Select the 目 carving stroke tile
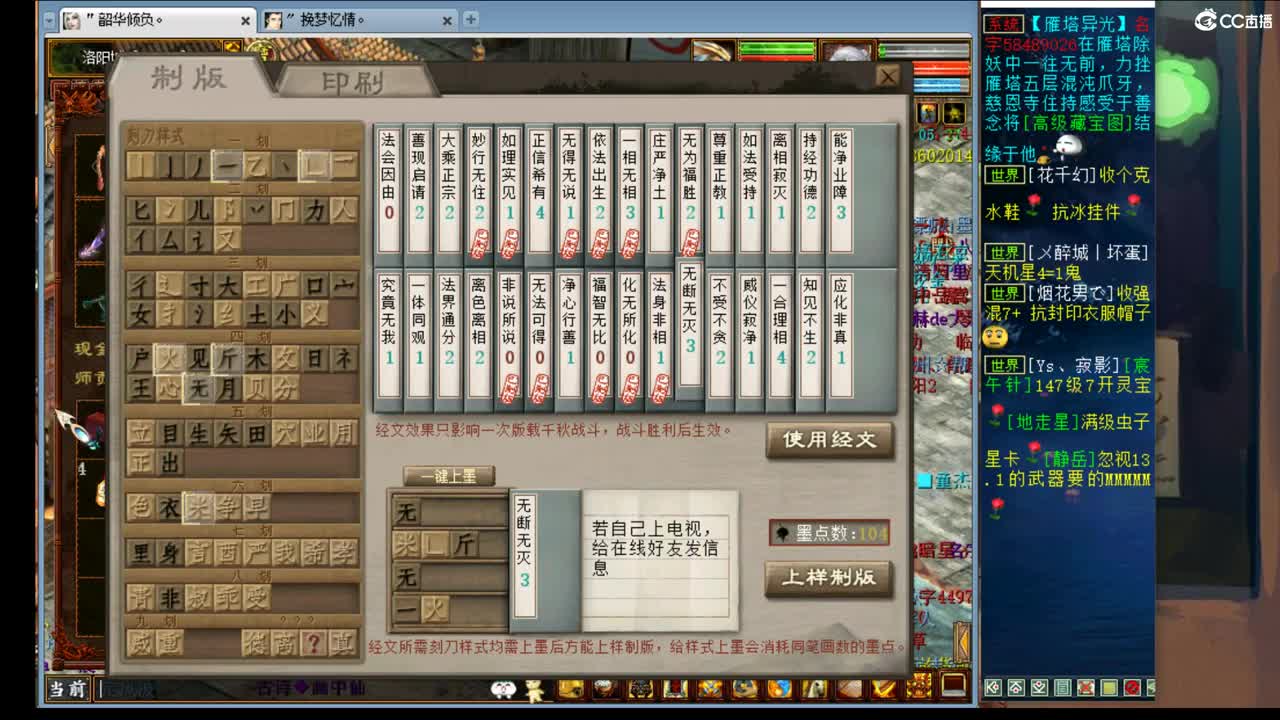Image resolution: width=1280 pixels, height=720 pixels. pyautogui.click(x=170, y=433)
